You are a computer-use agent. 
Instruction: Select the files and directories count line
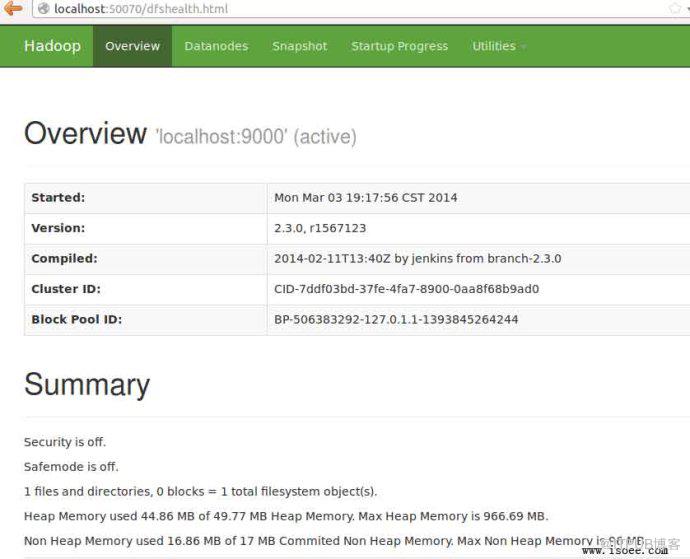click(201, 491)
